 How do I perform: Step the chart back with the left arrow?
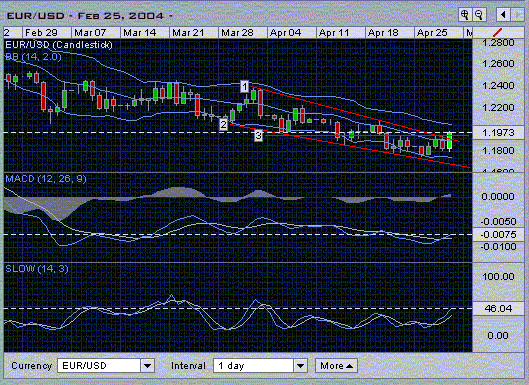click(x=503, y=15)
